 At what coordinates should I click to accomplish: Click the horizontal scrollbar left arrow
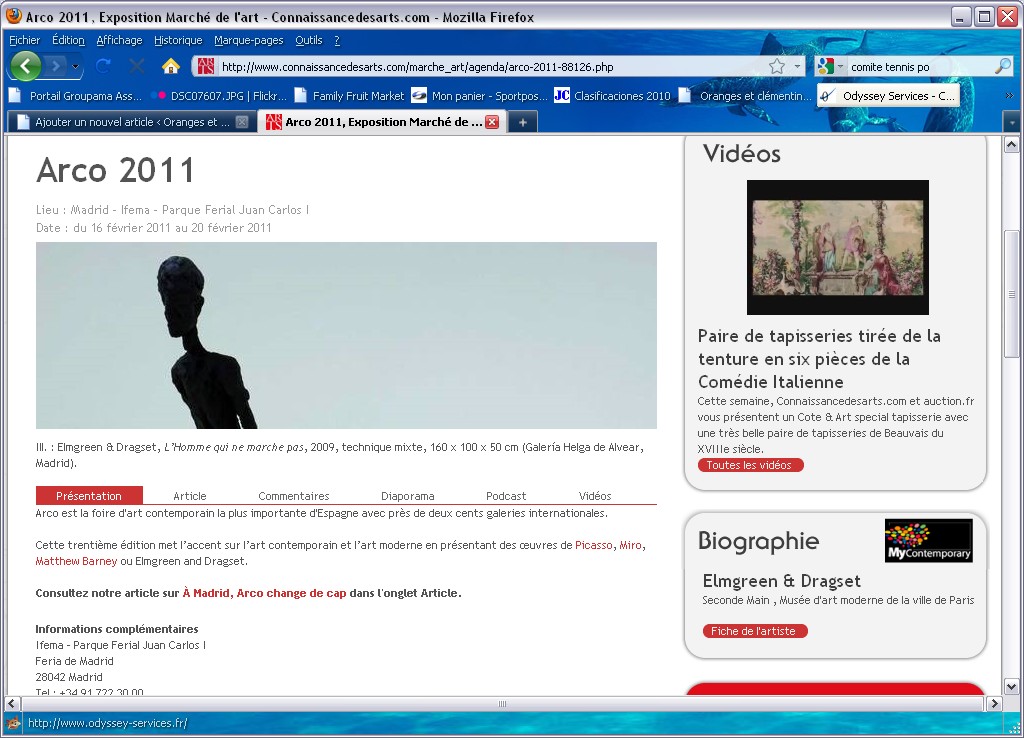[x=12, y=703]
